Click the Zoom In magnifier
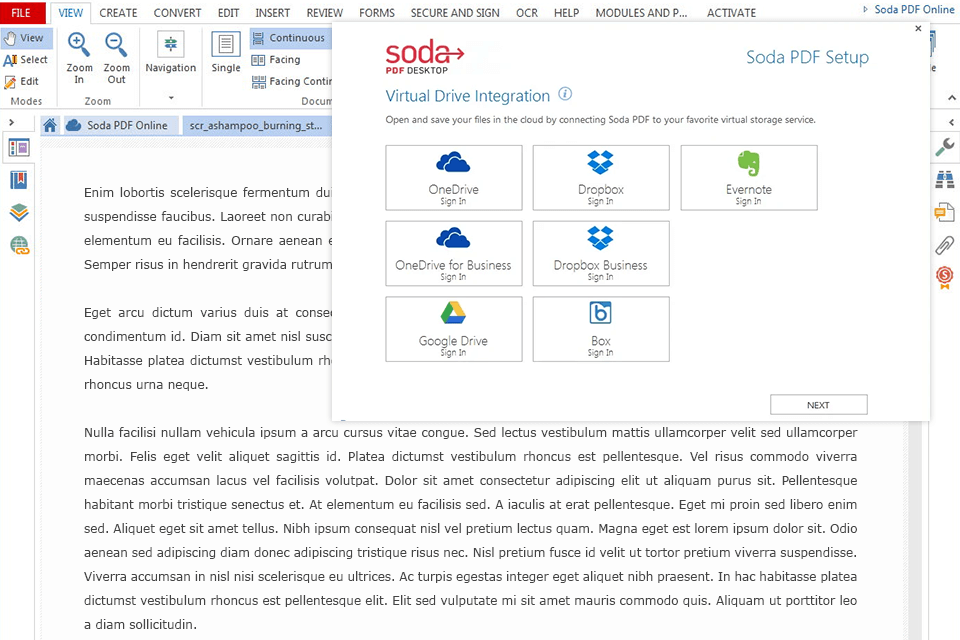Image resolution: width=960 pixels, height=640 pixels. (x=79, y=58)
